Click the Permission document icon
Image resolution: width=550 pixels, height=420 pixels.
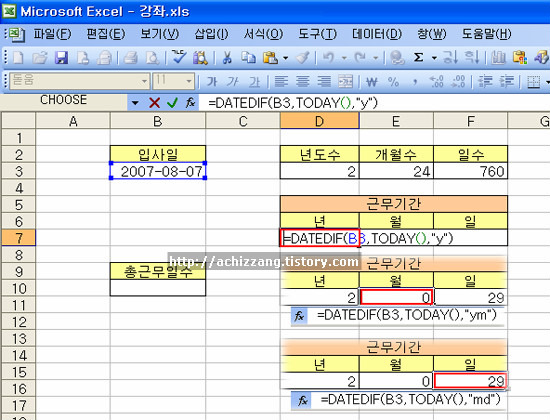[83, 58]
